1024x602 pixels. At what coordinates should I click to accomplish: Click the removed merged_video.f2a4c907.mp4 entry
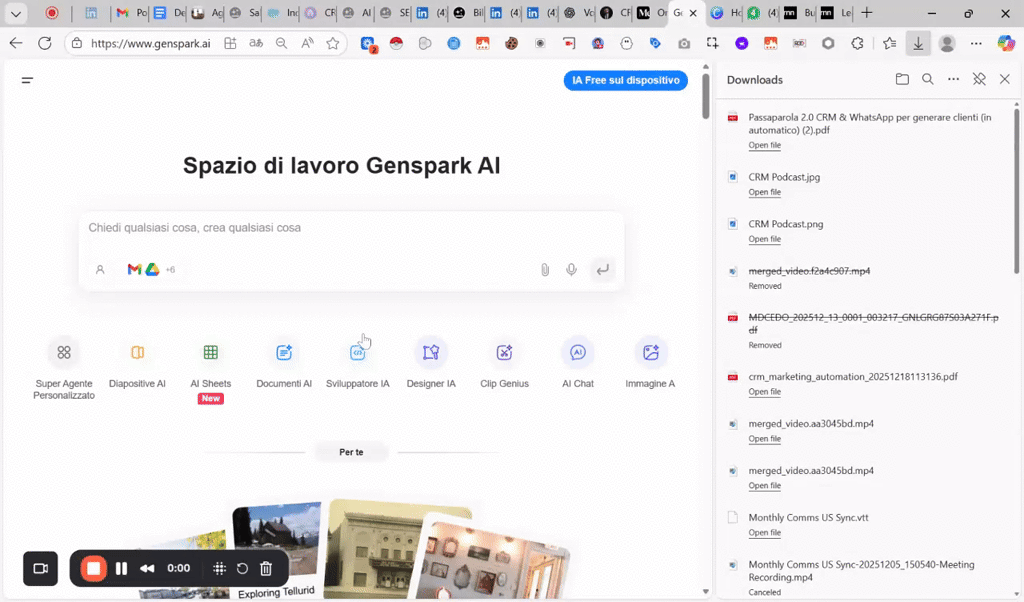coord(809,271)
